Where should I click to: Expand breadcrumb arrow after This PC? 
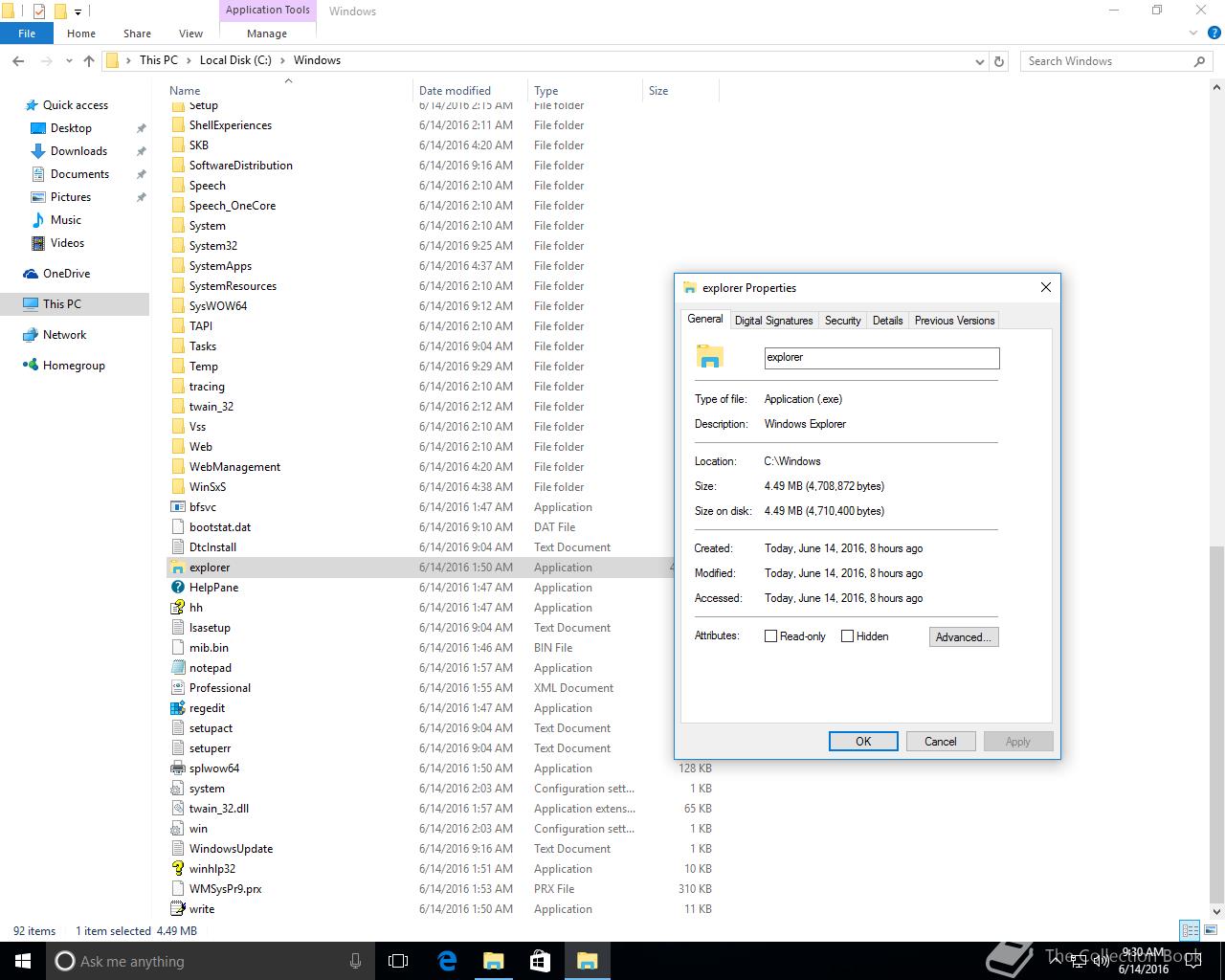click(x=189, y=60)
